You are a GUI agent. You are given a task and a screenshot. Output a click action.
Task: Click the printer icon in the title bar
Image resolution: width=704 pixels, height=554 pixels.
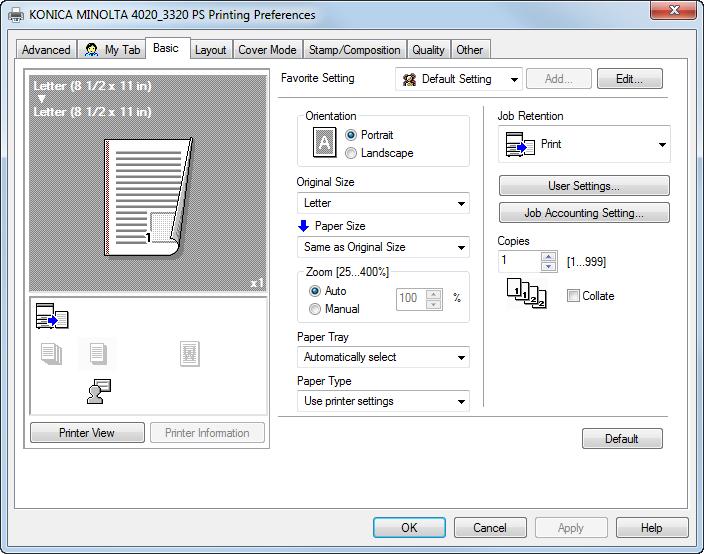tap(16, 15)
